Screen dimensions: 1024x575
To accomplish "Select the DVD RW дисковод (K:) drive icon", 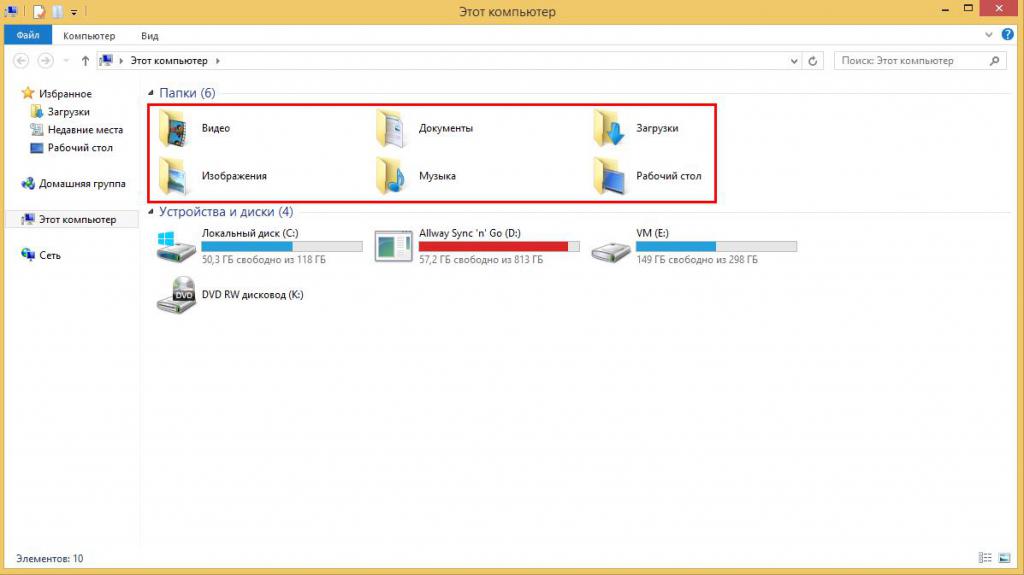I will coord(176,295).
